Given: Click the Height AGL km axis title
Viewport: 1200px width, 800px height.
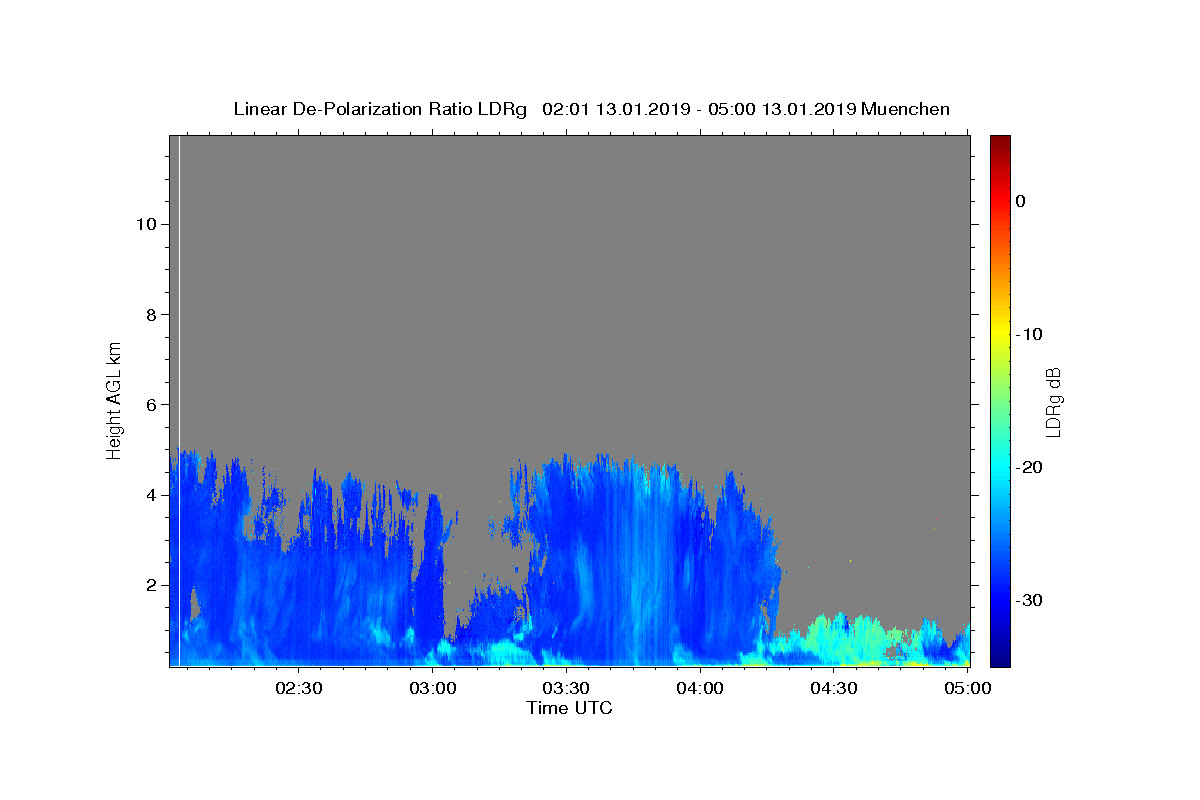Looking at the screenshot, I should pos(114,400).
